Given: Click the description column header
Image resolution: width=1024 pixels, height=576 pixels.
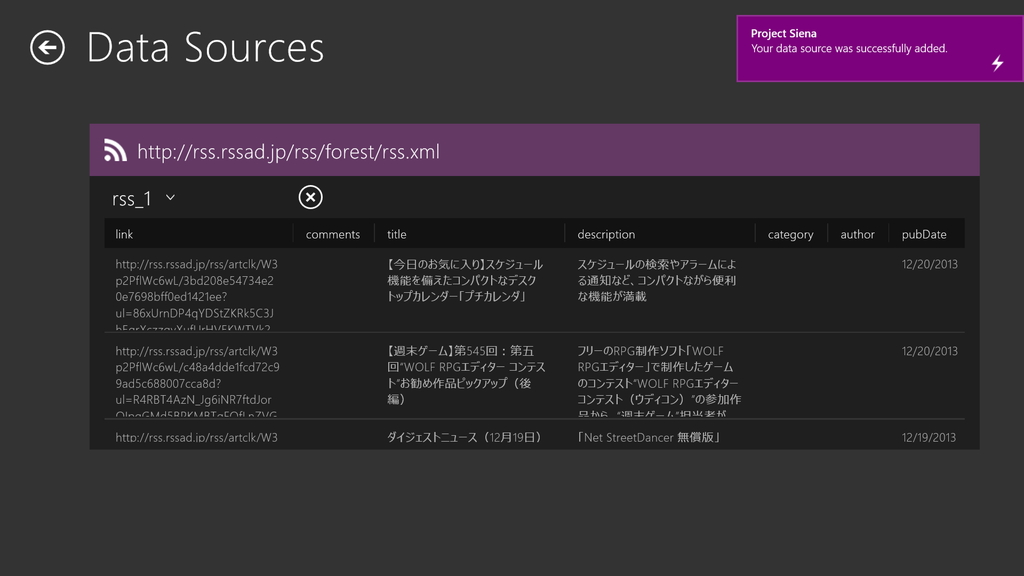Looking at the screenshot, I should 605,233.
